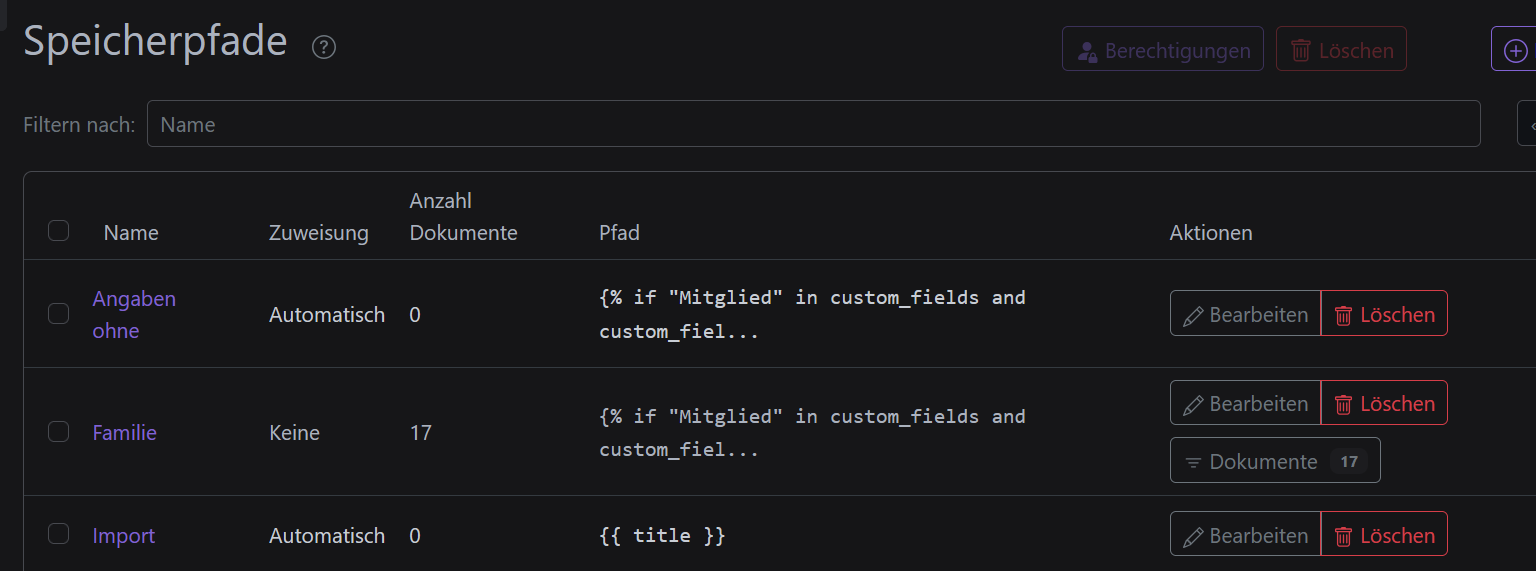Tick the Familie row checkbox
Viewport: 1536px width, 571px height.
coord(59,432)
